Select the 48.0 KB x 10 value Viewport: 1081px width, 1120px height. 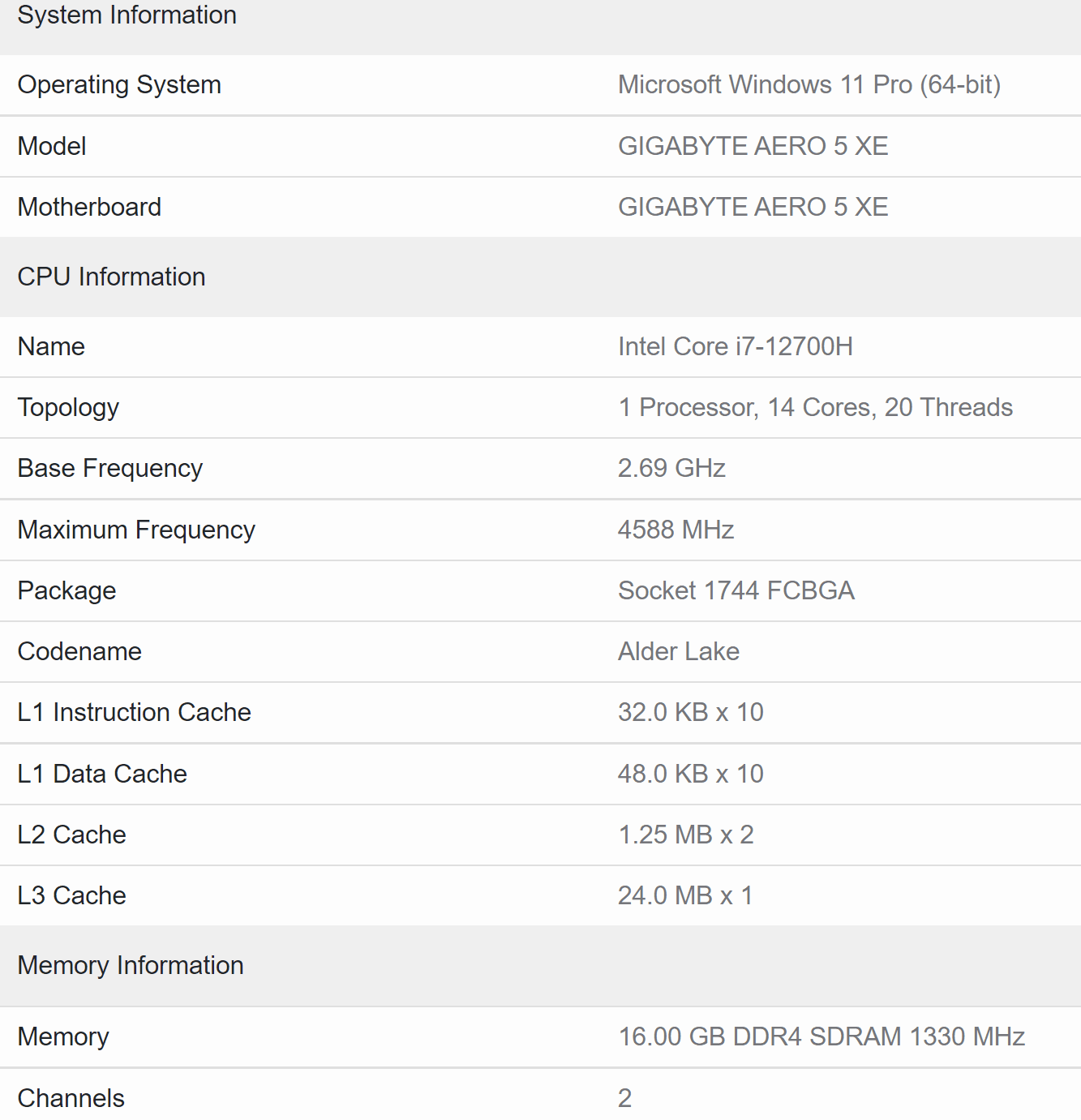pyautogui.click(x=690, y=775)
